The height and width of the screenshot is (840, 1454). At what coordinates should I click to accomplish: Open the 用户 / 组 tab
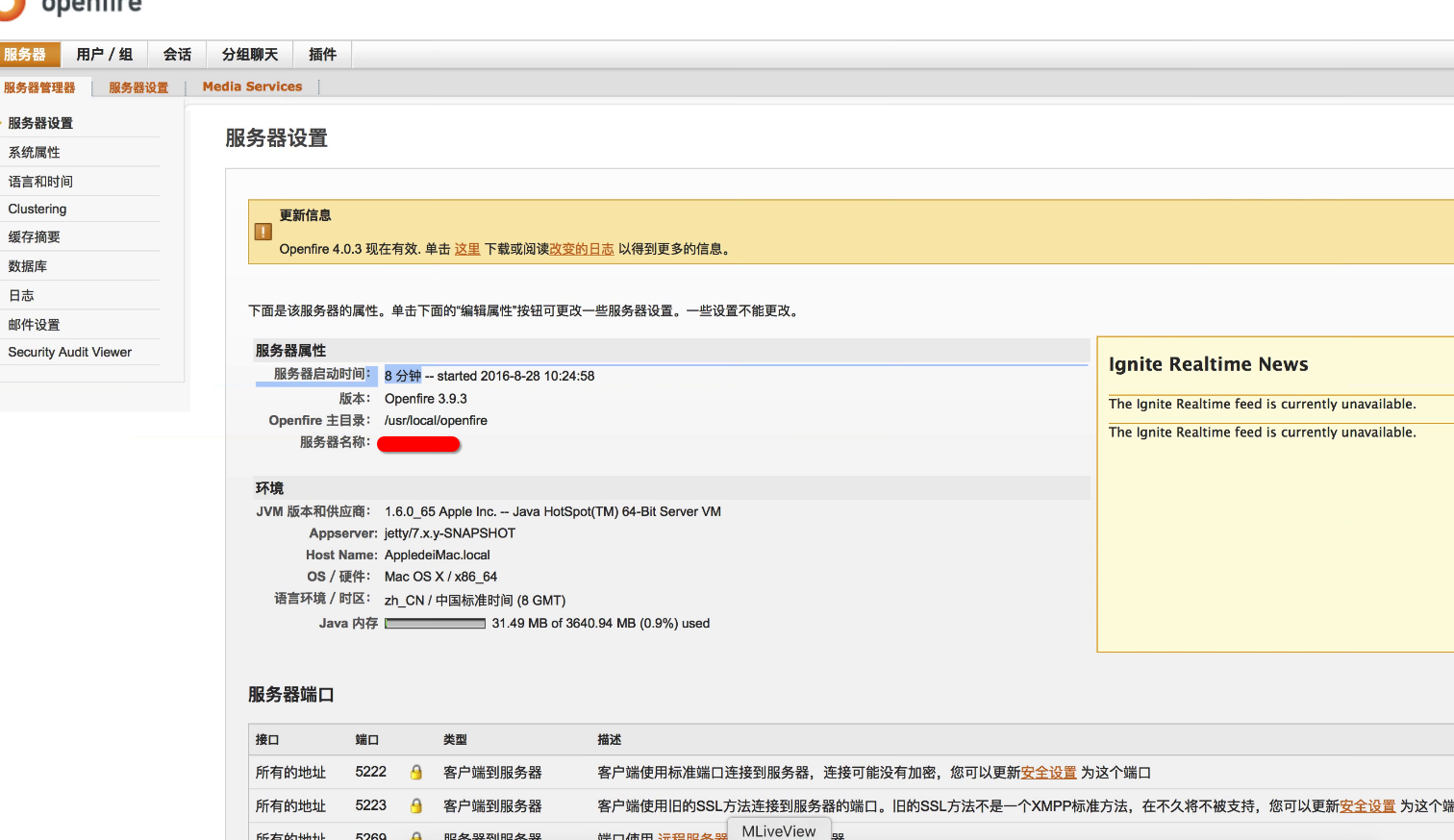tap(104, 55)
